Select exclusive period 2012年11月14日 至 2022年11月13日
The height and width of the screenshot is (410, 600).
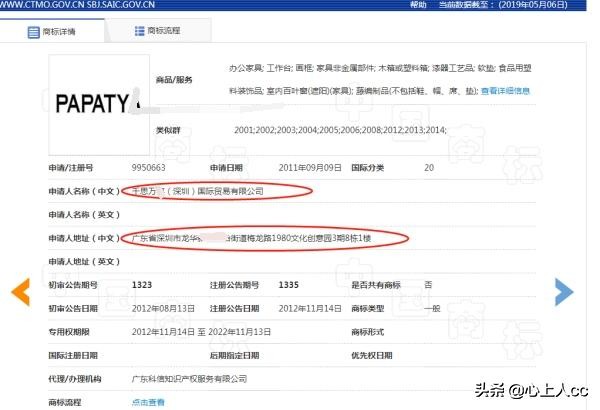tap(201, 332)
